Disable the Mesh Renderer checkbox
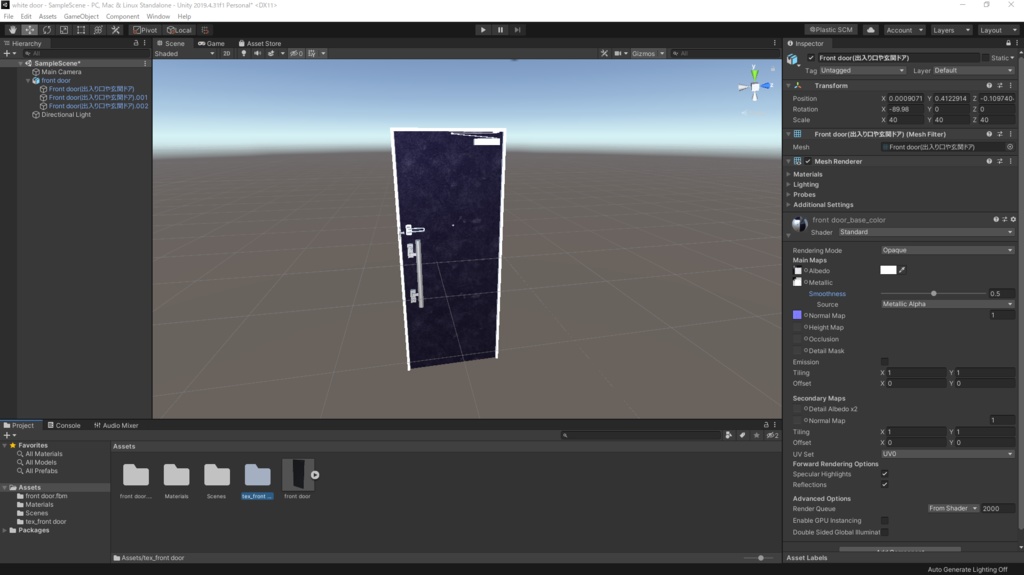The height and width of the screenshot is (575, 1024). 808,161
